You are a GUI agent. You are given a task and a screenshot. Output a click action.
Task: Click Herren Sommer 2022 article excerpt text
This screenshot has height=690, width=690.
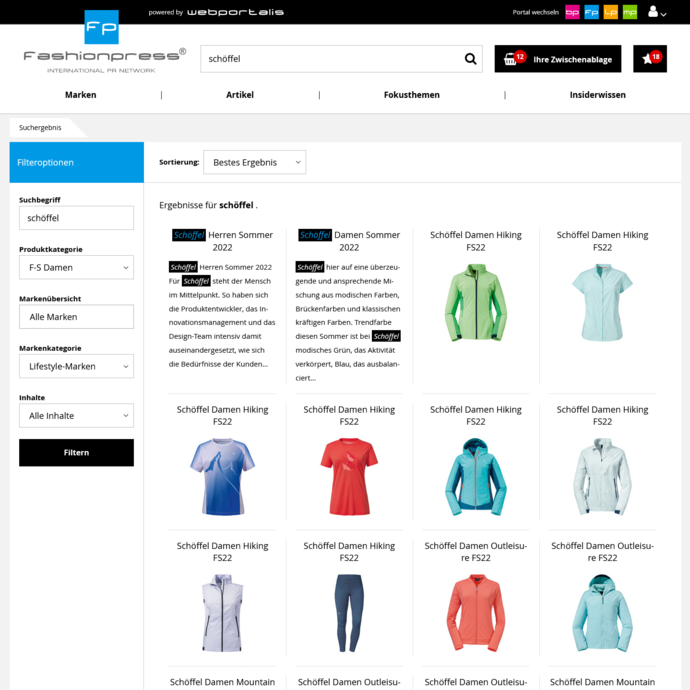click(x=222, y=316)
